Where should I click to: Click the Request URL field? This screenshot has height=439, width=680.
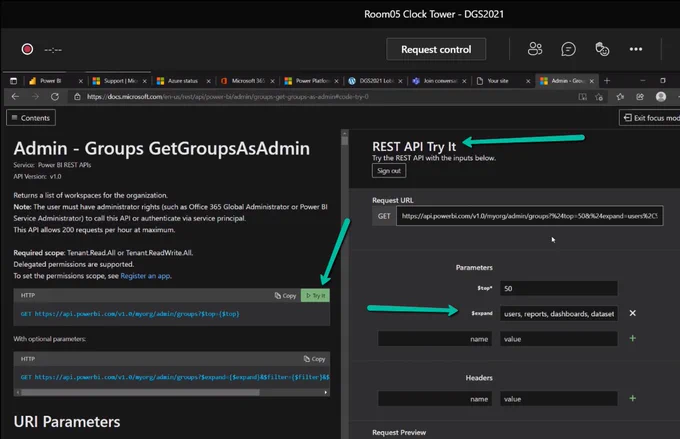click(530, 216)
